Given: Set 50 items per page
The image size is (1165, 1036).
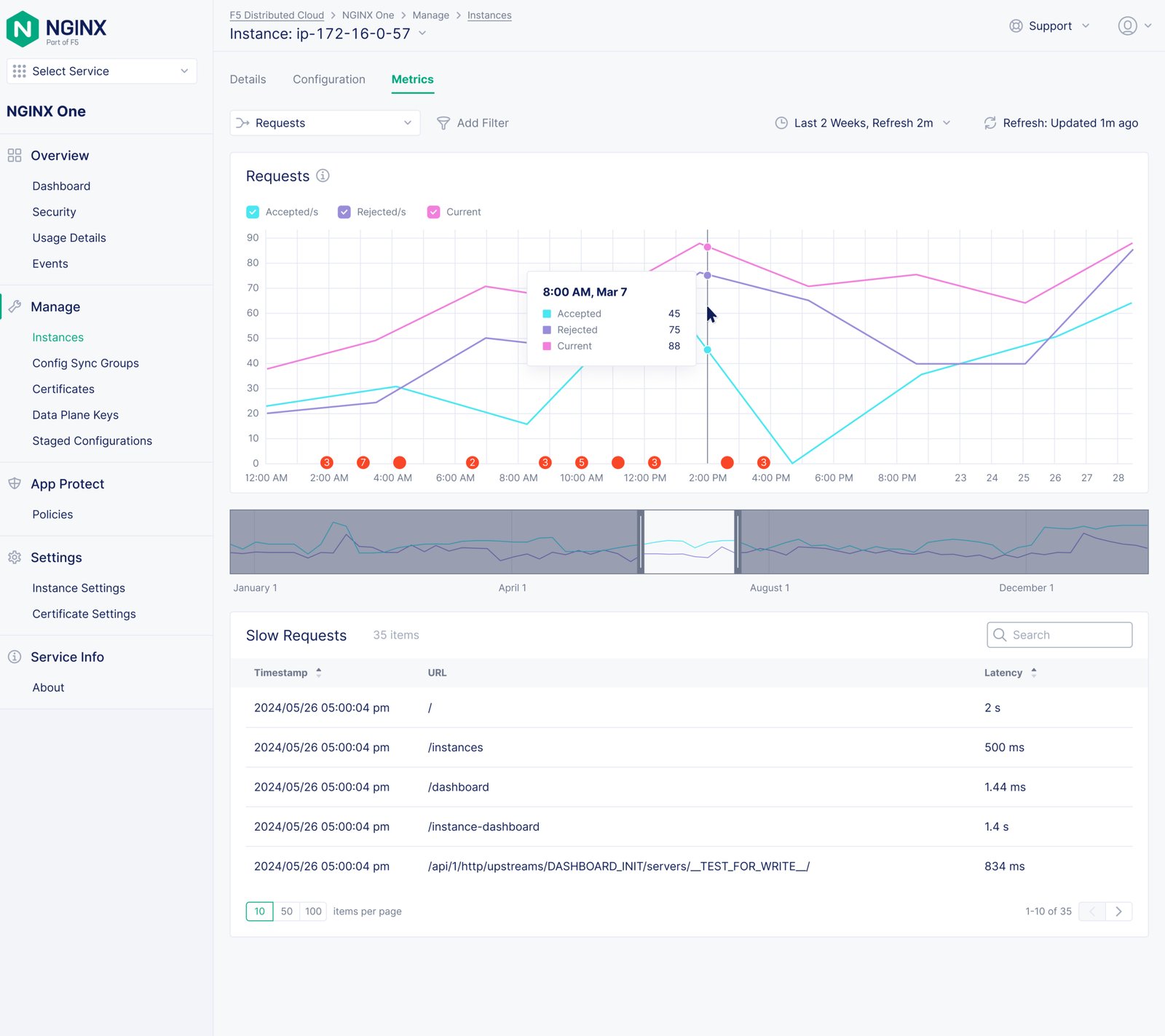Looking at the screenshot, I should [x=286, y=912].
